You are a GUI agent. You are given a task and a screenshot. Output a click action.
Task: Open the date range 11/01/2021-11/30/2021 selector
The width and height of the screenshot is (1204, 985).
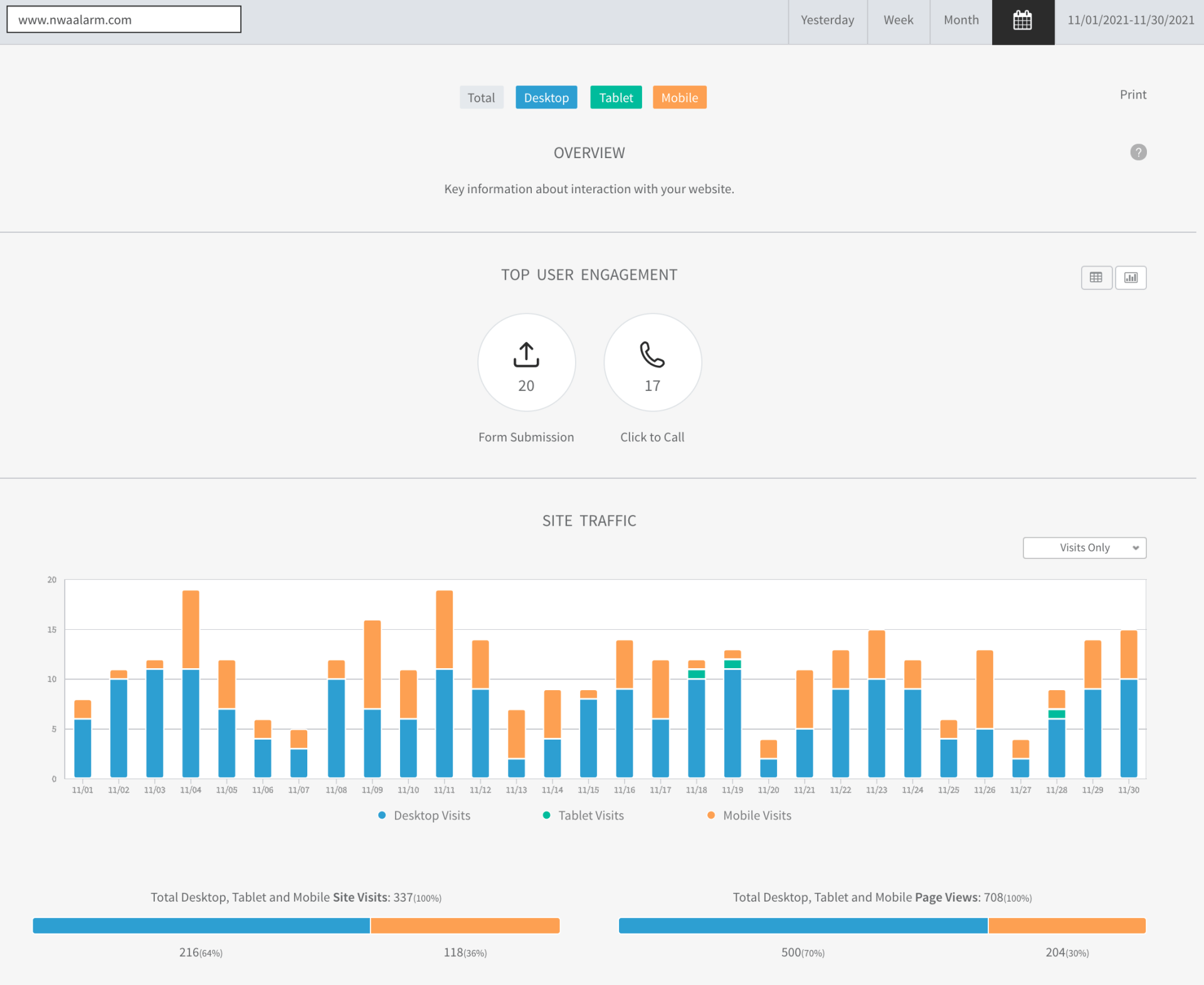(1130, 21)
